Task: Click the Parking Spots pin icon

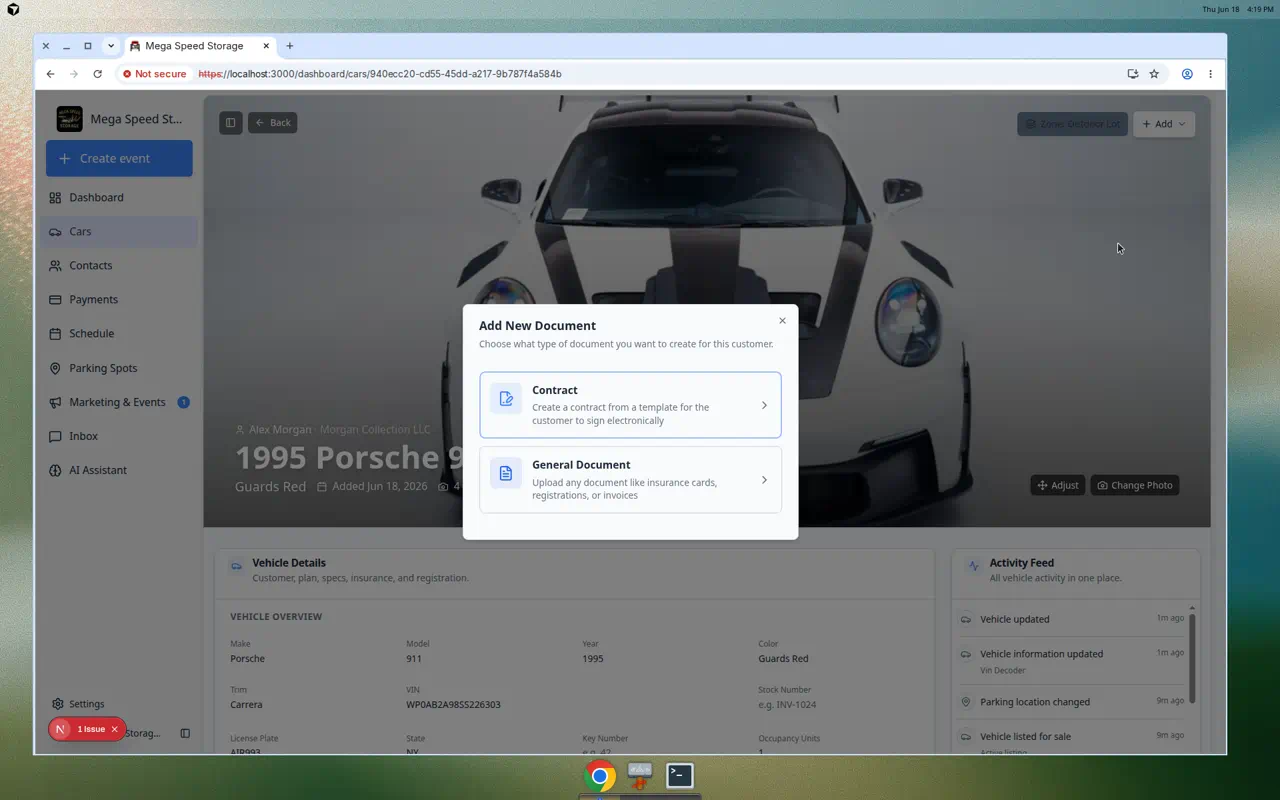Action: pyautogui.click(x=55, y=368)
